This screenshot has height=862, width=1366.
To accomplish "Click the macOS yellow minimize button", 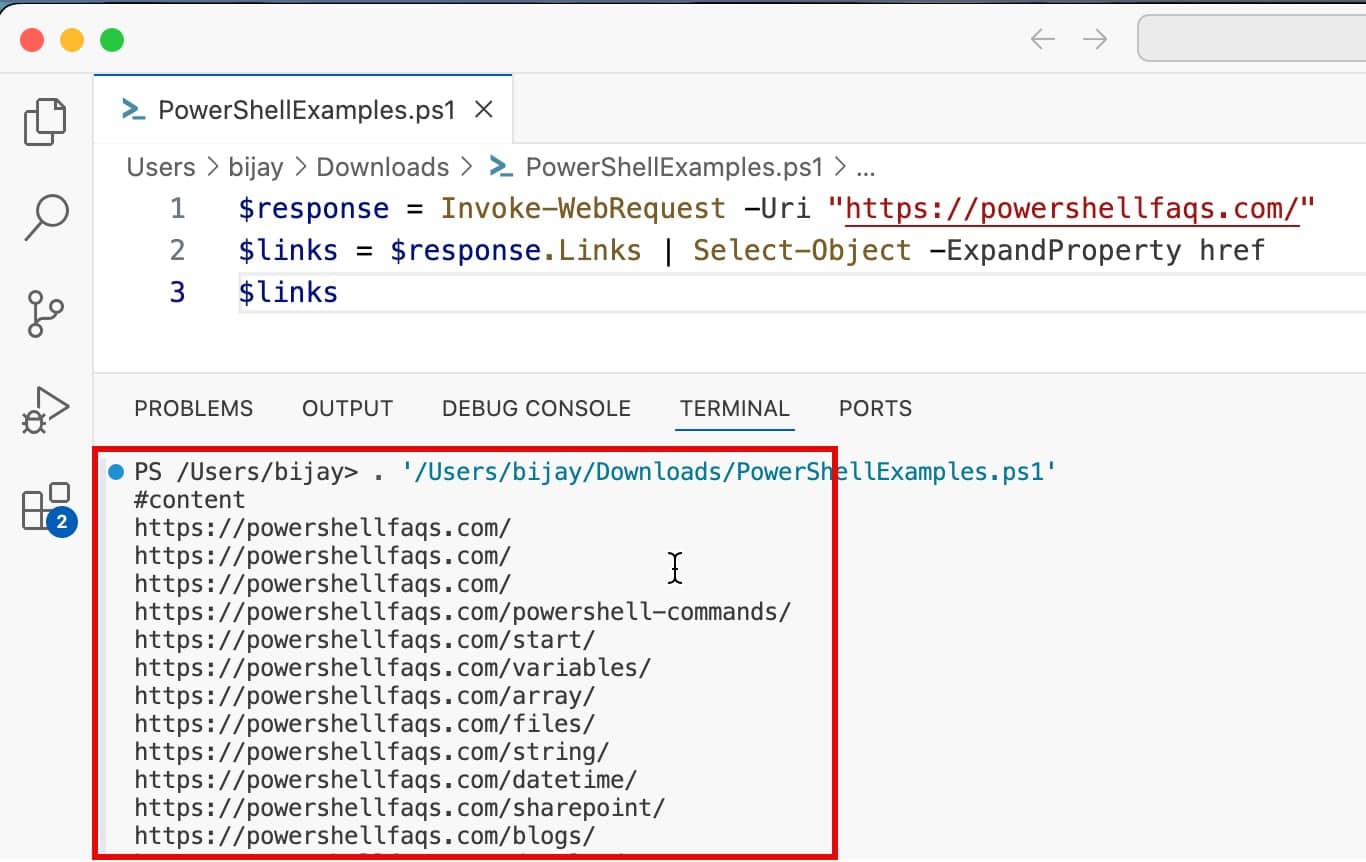I will click(72, 40).
